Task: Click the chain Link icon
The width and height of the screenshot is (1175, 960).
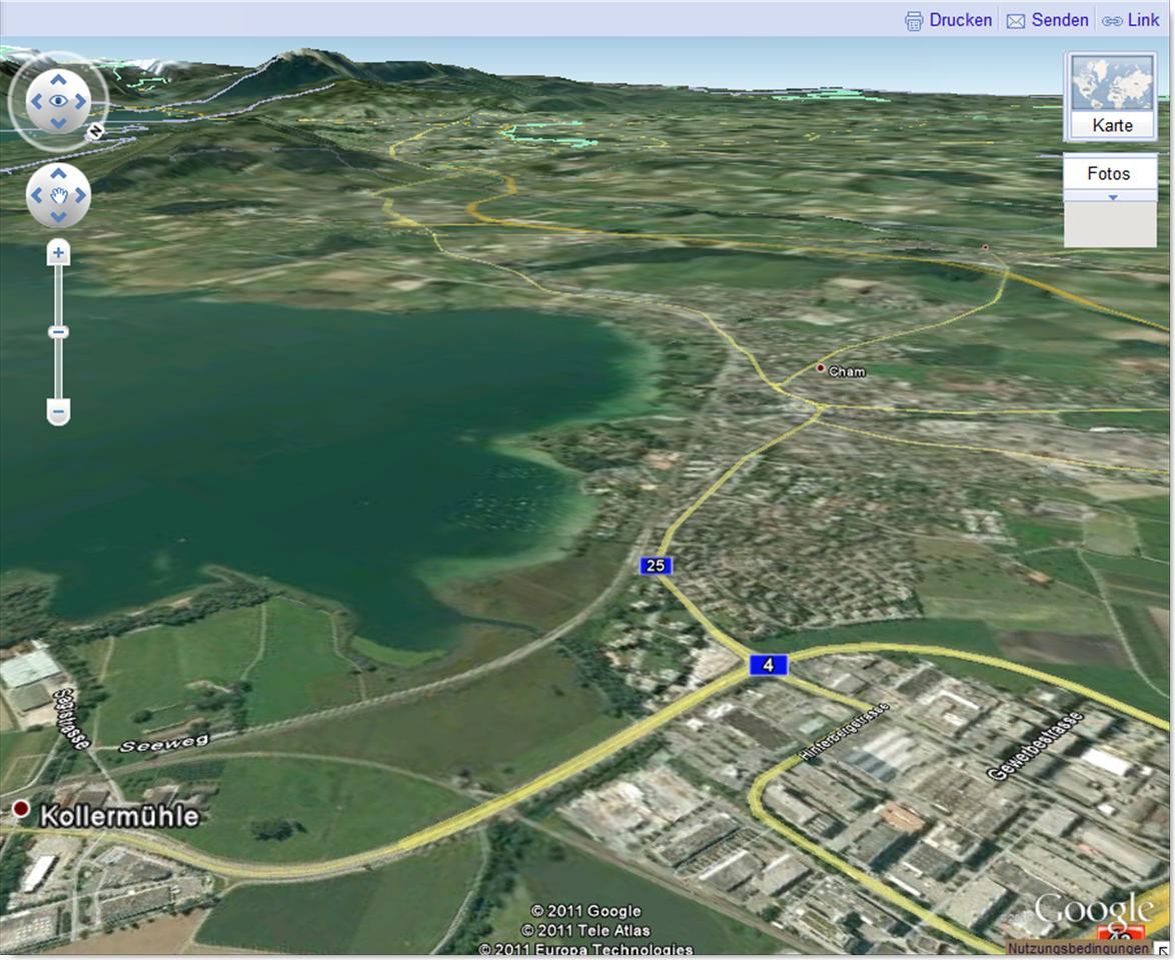Action: coord(1111,22)
